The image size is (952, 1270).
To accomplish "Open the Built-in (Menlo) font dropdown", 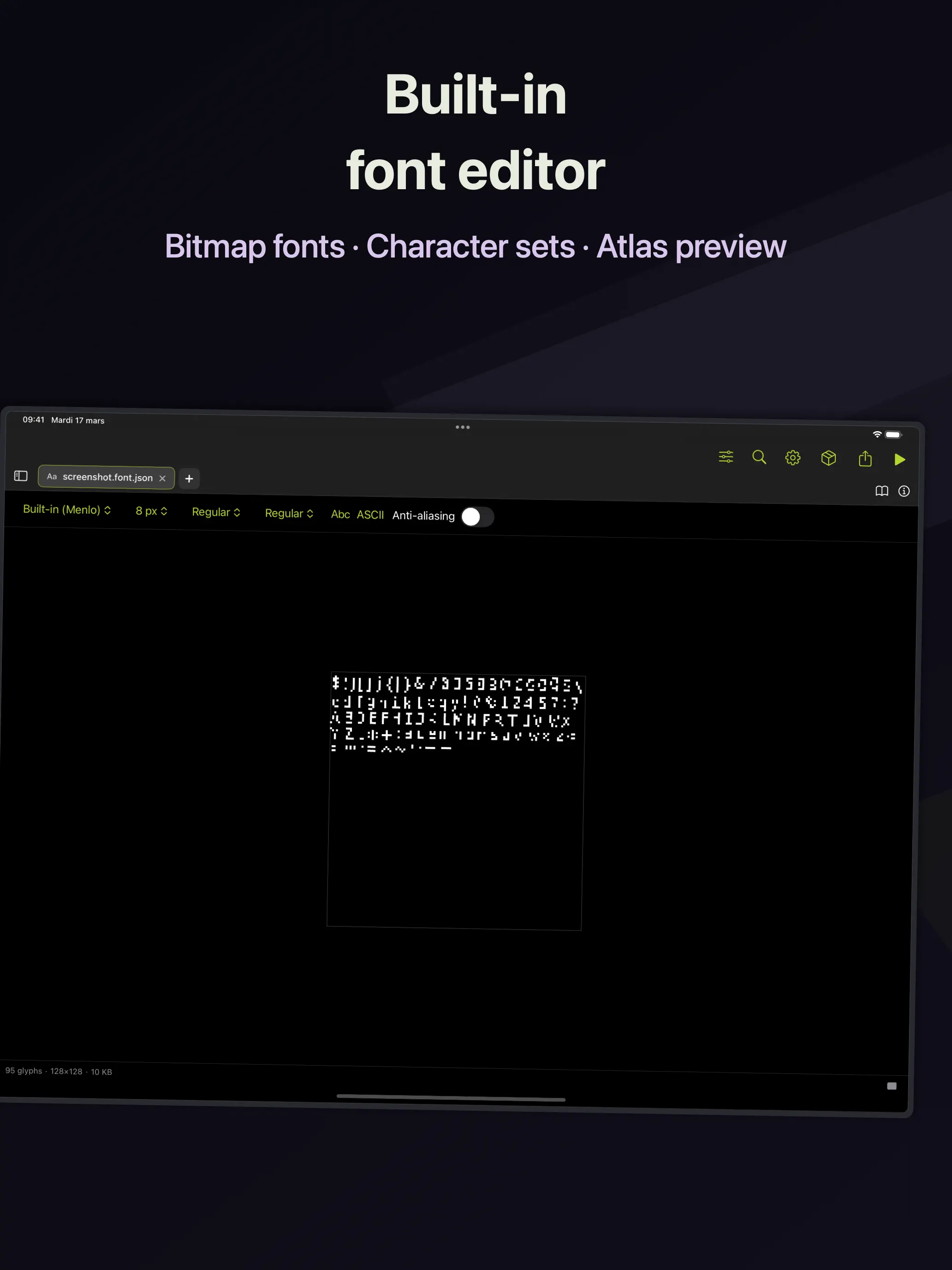I will click(67, 510).
